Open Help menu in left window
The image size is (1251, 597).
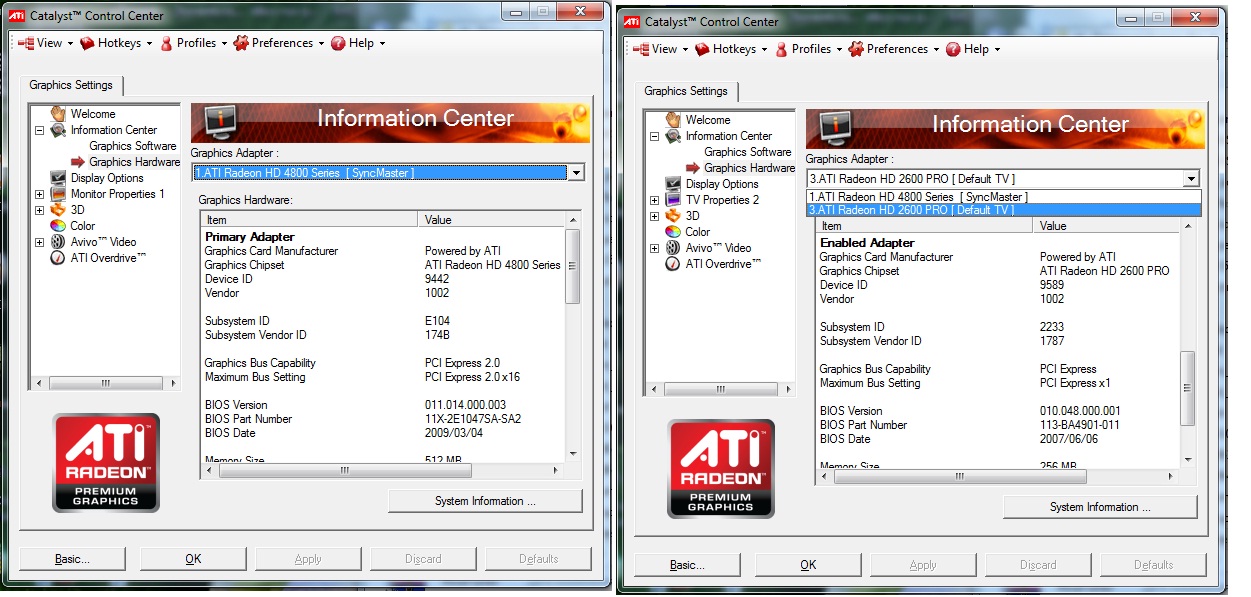coord(357,43)
